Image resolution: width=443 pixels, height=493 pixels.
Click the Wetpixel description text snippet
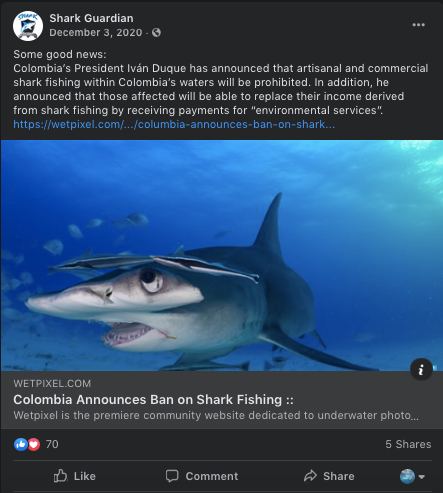(216, 416)
